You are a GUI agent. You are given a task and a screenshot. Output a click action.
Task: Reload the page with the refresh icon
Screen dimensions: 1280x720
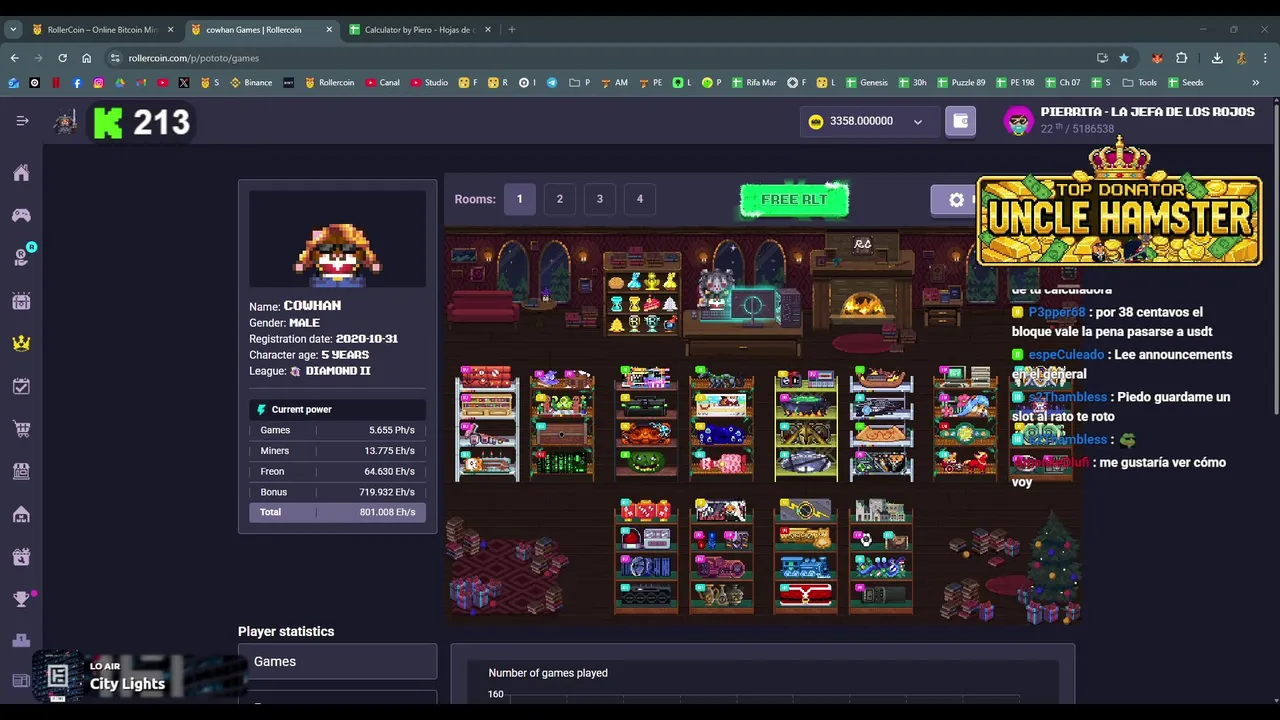click(x=62, y=58)
